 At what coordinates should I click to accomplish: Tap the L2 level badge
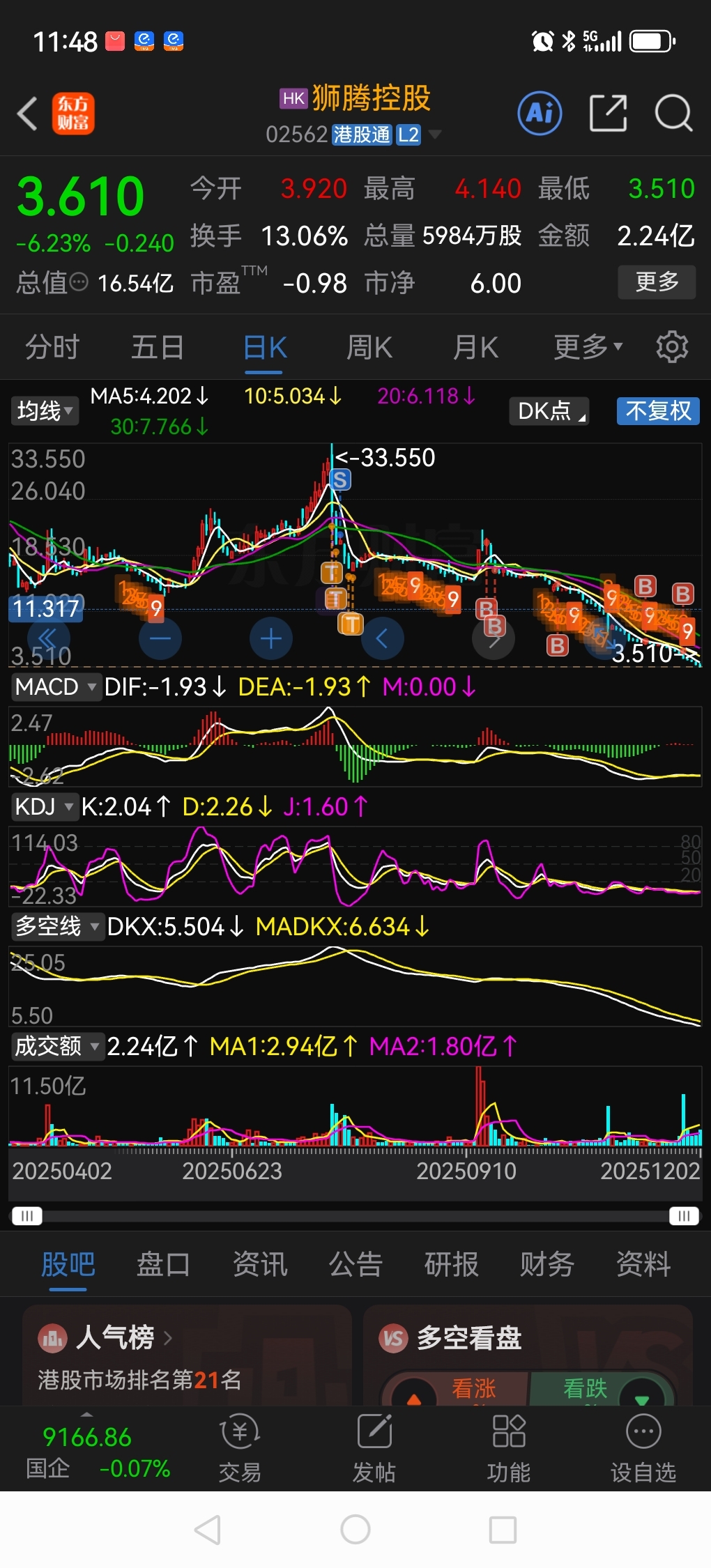pos(408,134)
